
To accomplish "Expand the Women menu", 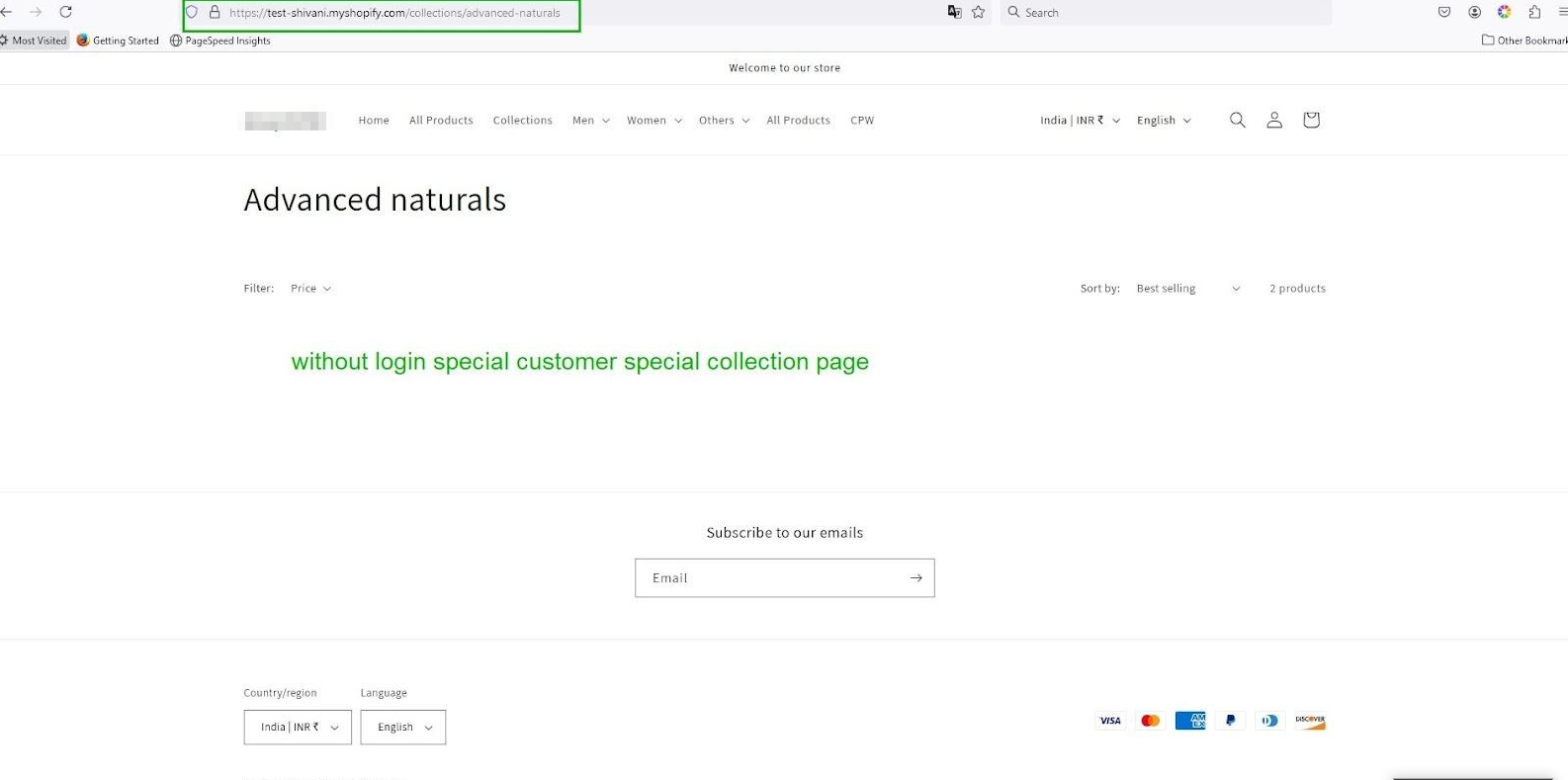I will [653, 121].
